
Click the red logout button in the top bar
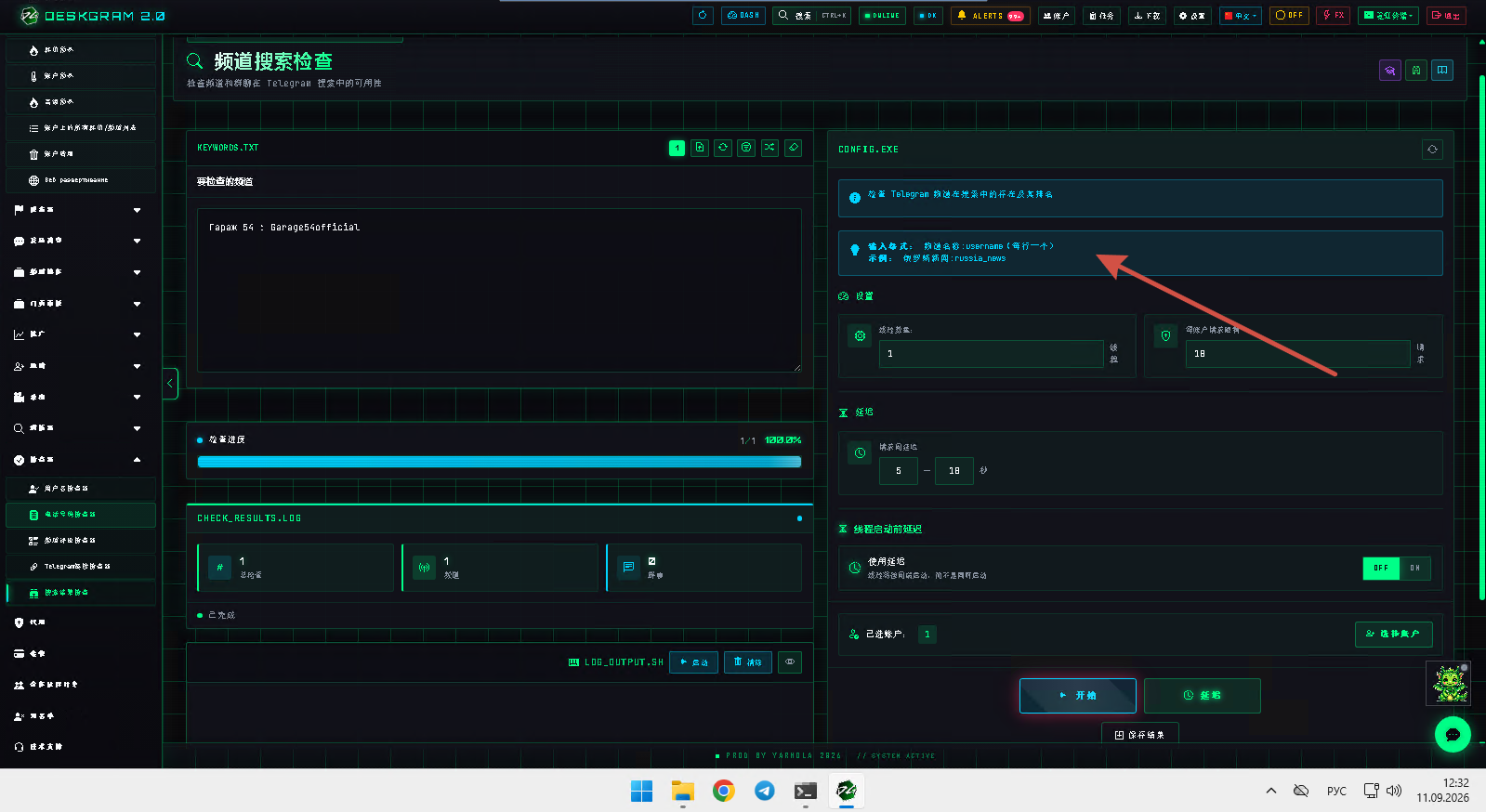pos(1445,16)
